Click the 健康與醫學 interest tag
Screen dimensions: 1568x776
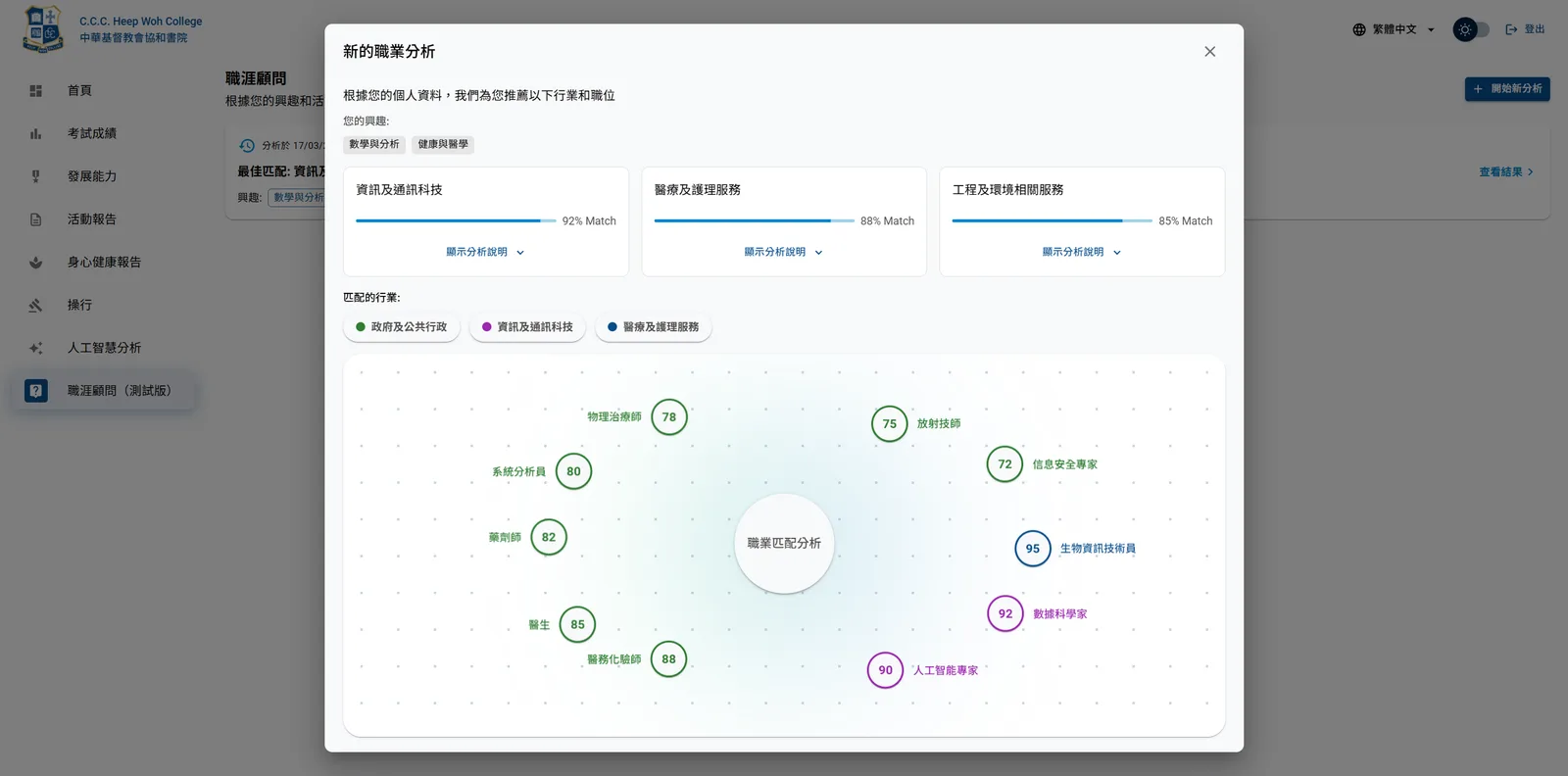coord(443,144)
